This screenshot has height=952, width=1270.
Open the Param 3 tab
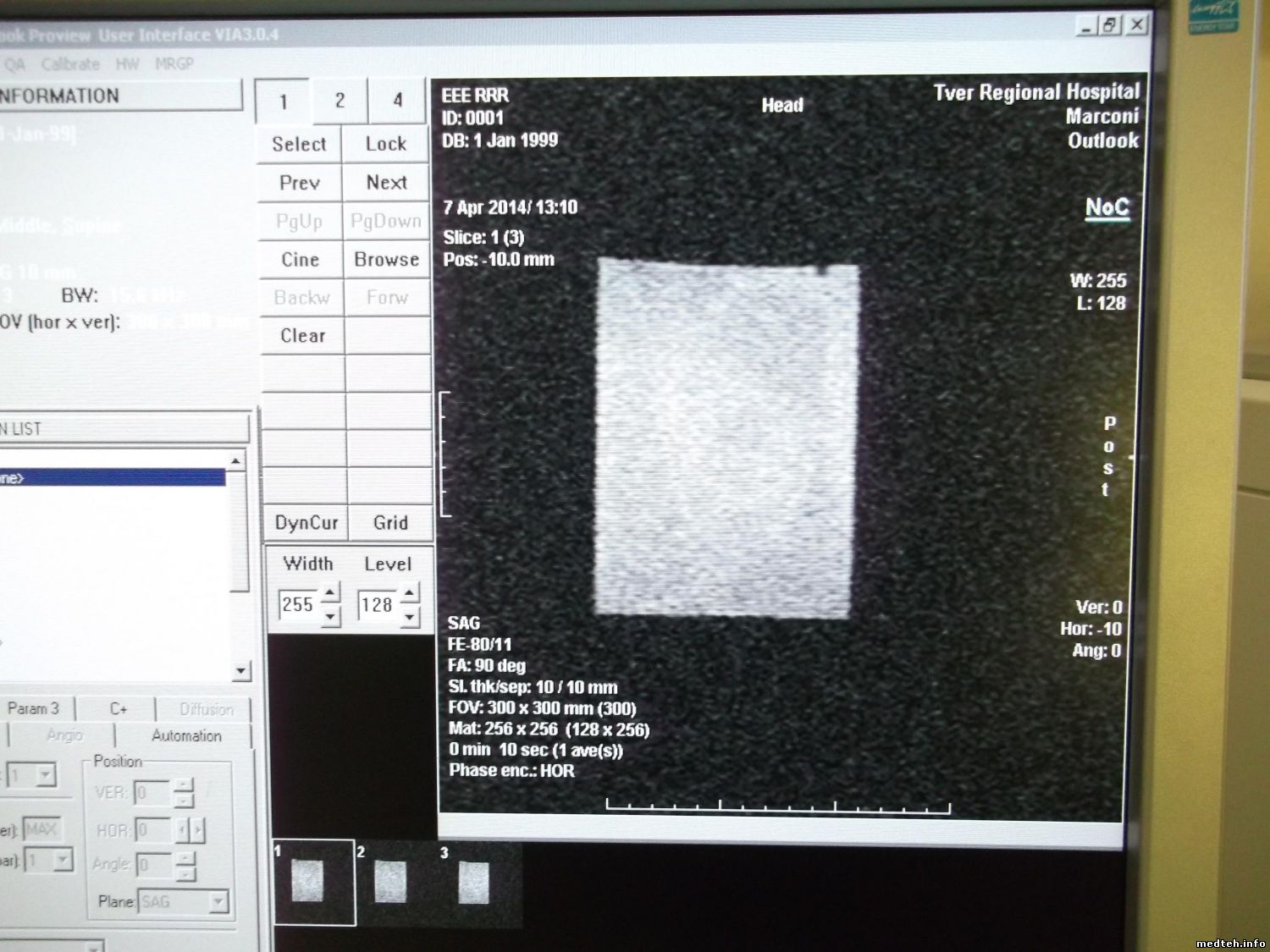tap(34, 709)
